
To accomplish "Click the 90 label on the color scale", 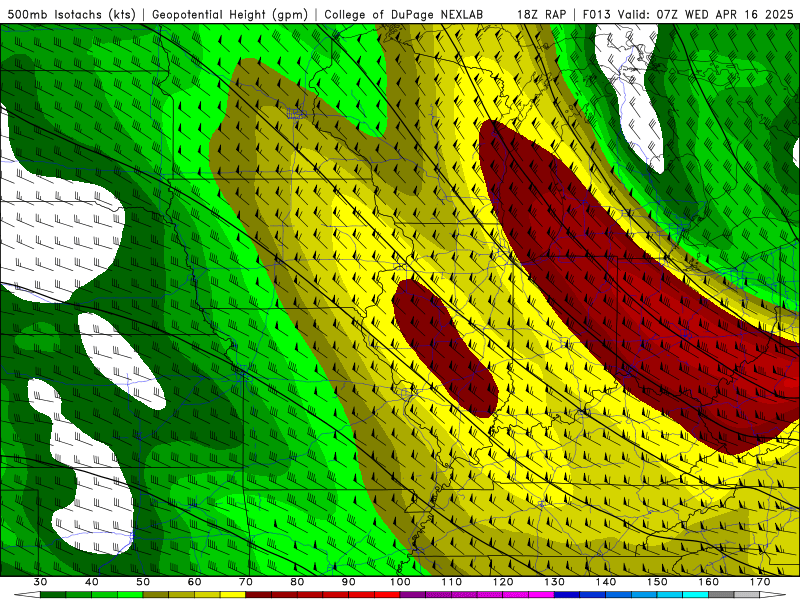I will tap(348, 582).
